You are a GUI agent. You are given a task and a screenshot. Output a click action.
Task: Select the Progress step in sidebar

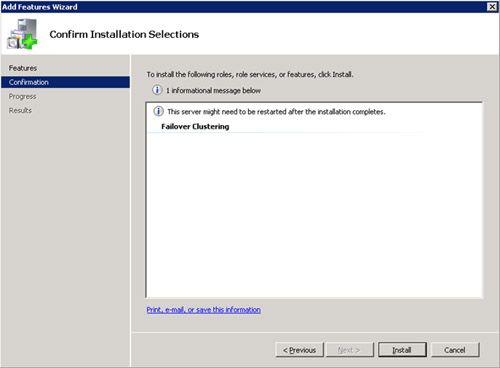coord(22,96)
